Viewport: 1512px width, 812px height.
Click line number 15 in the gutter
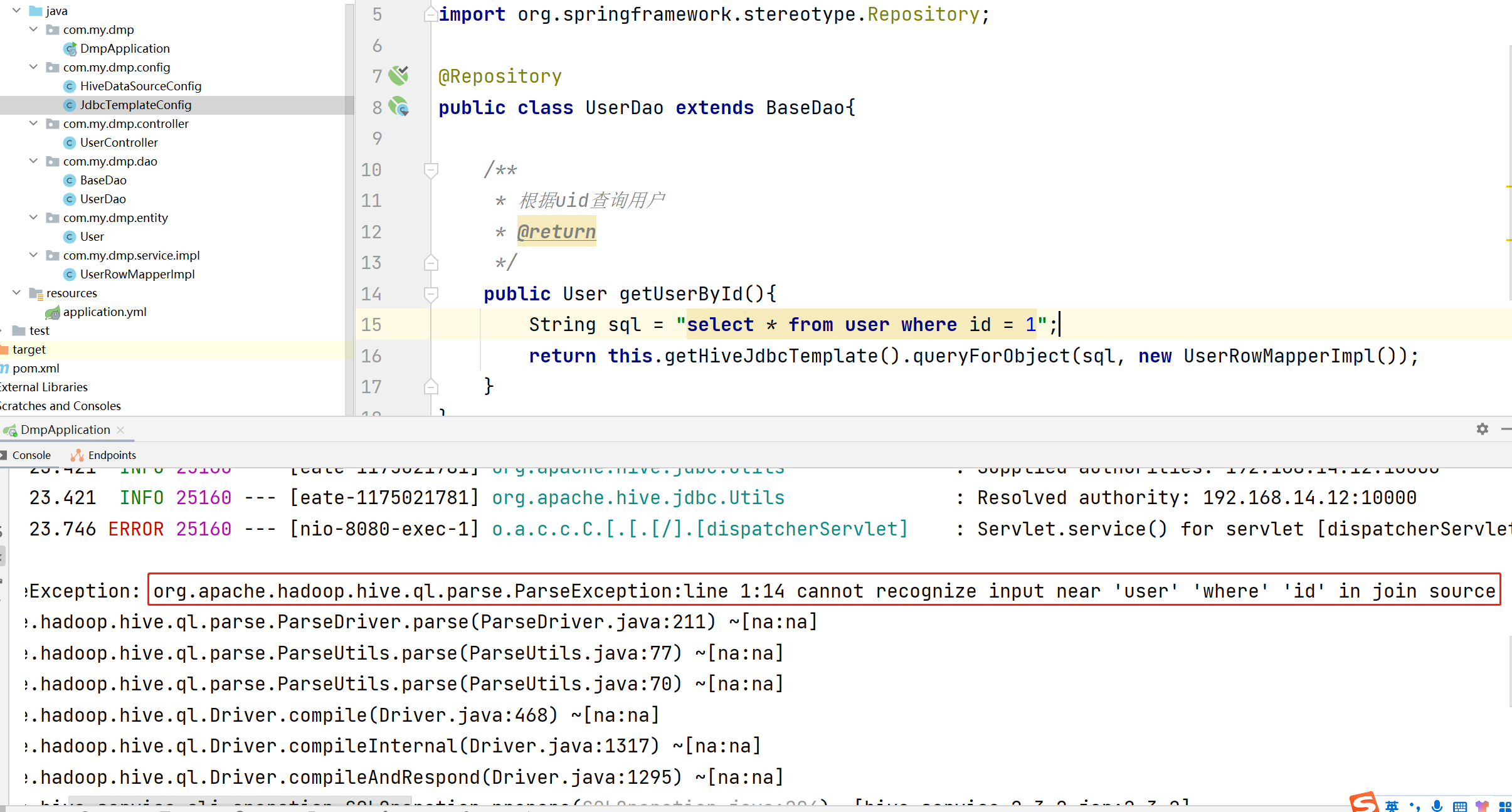[x=371, y=325]
